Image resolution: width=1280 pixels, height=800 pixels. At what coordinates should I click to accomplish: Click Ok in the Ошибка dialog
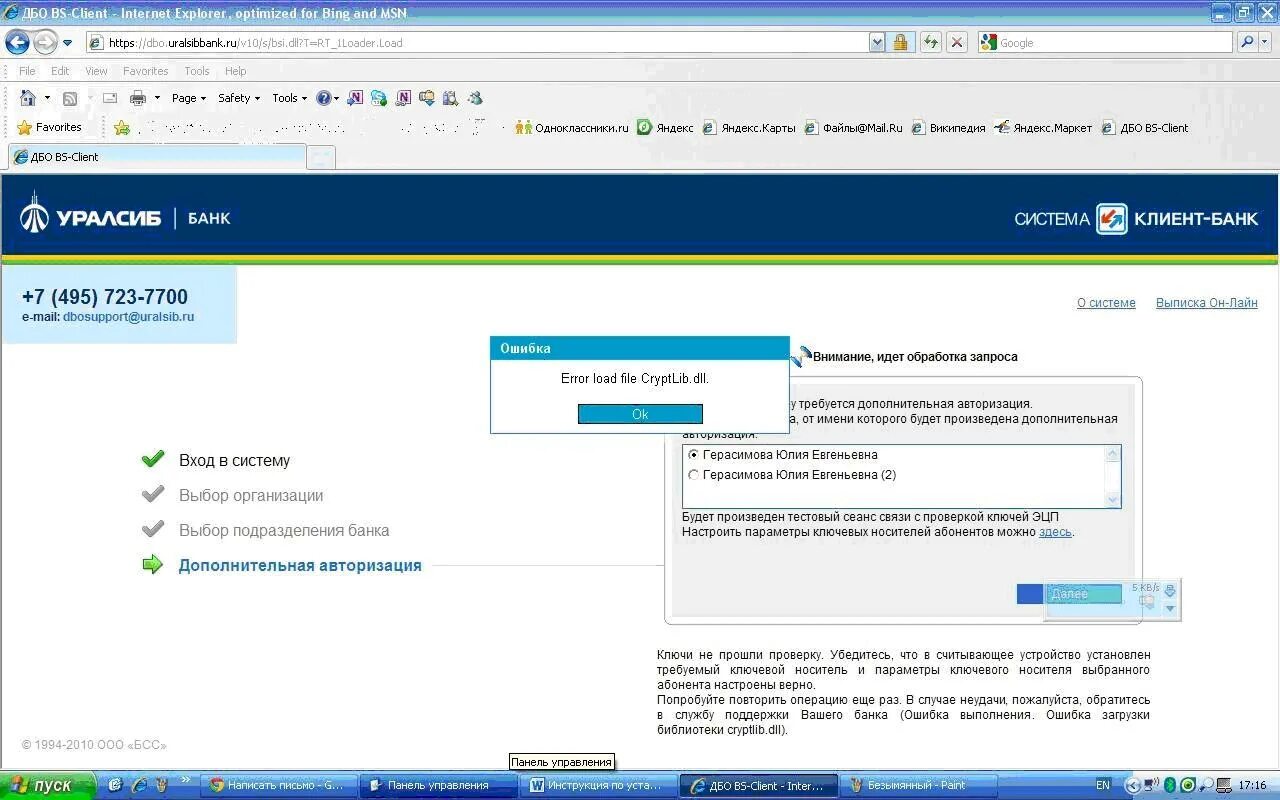coord(640,414)
